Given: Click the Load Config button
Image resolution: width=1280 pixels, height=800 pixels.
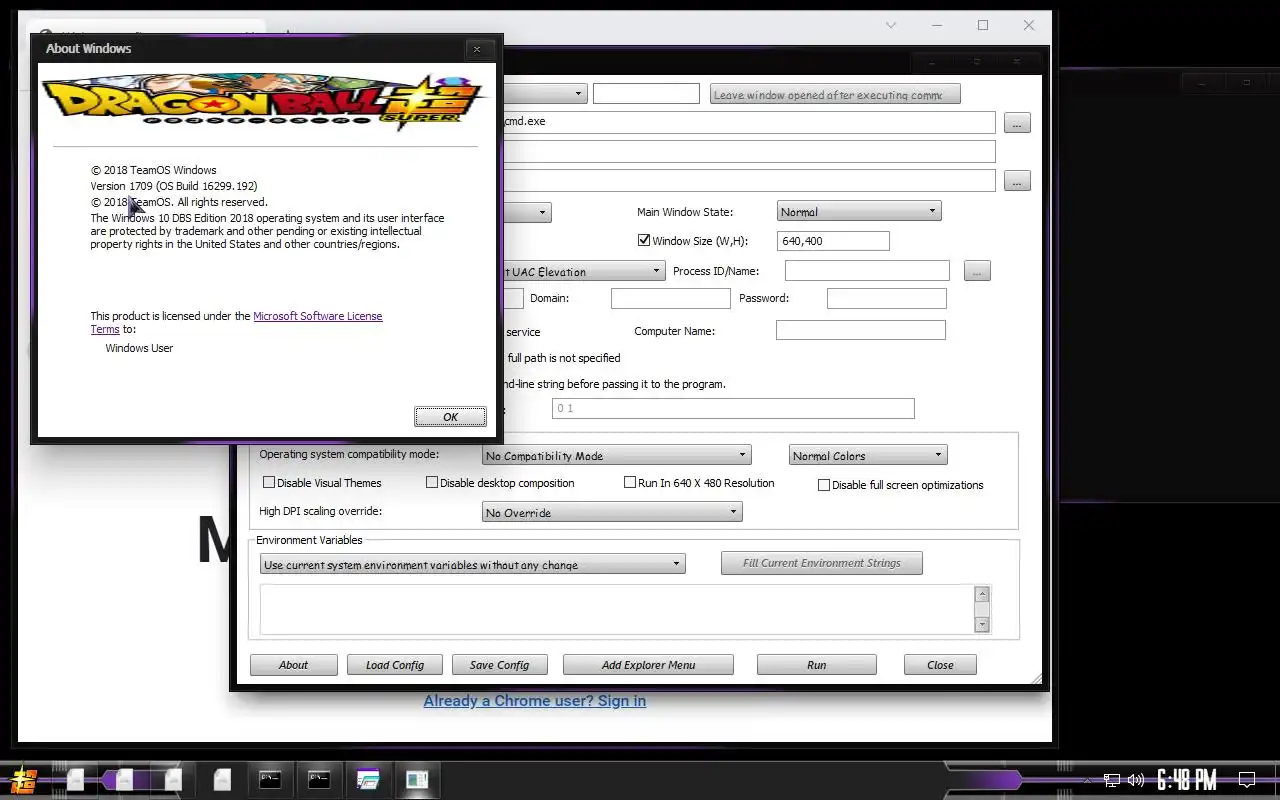Looking at the screenshot, I should pyautogui.click(x=395, y=665).
